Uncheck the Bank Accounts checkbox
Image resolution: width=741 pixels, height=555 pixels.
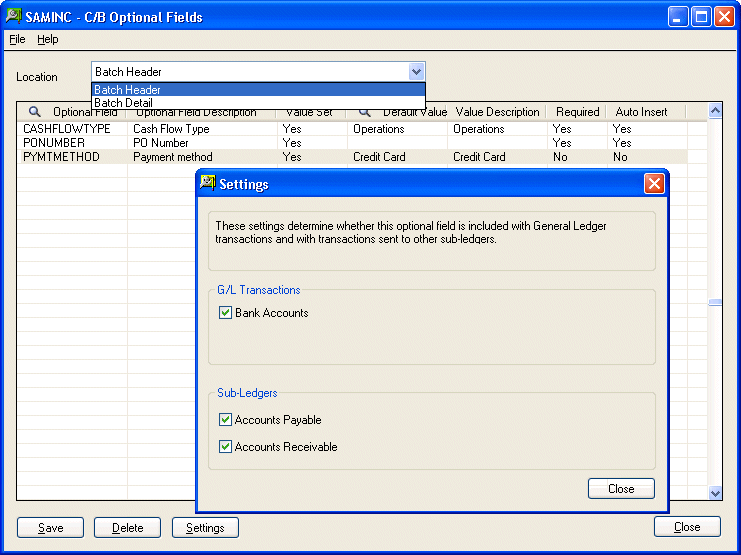pyautogui.click(x=225, y=312)
